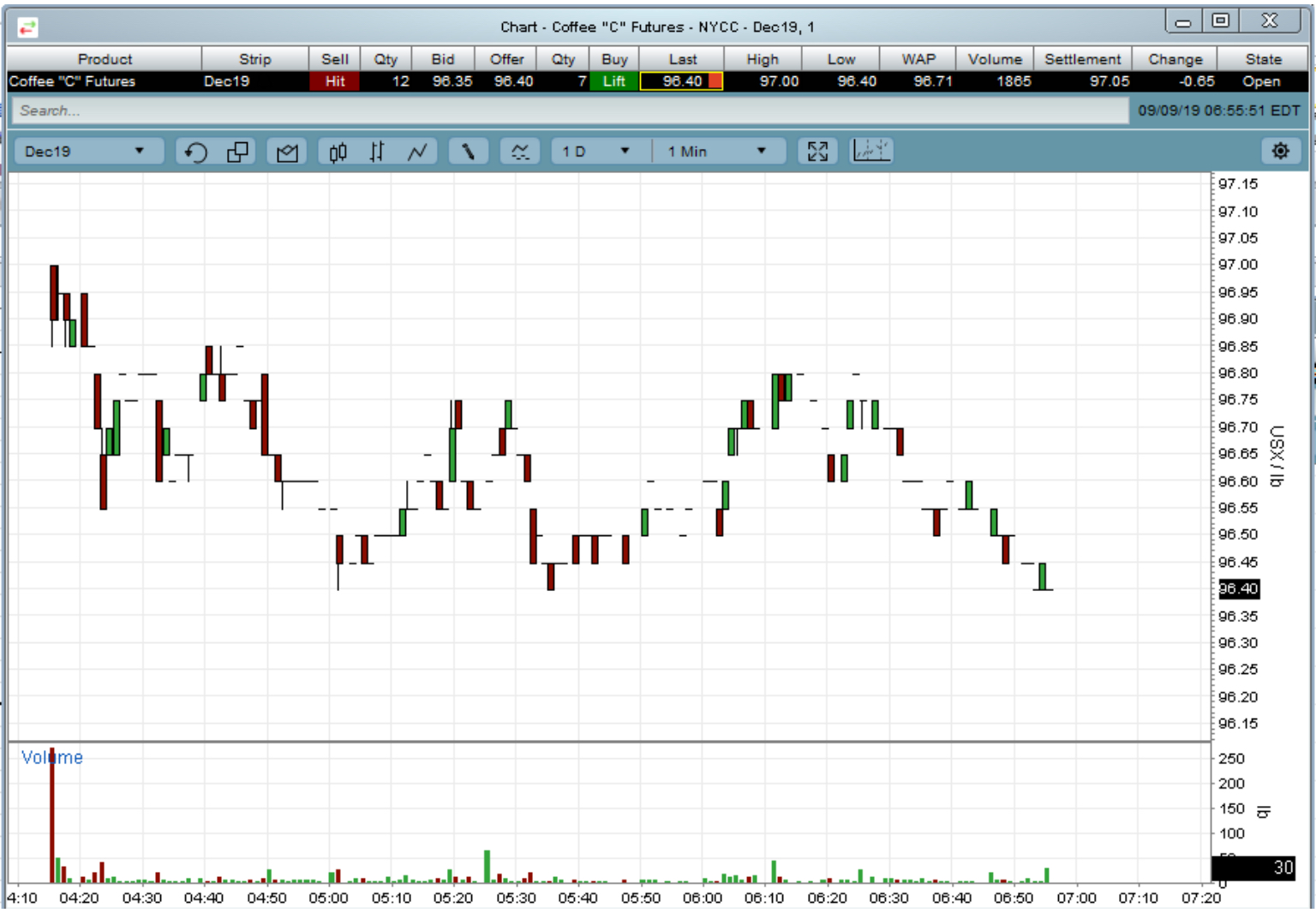
Task: Open chart settings gear
Action: [x=1280, y=152]
